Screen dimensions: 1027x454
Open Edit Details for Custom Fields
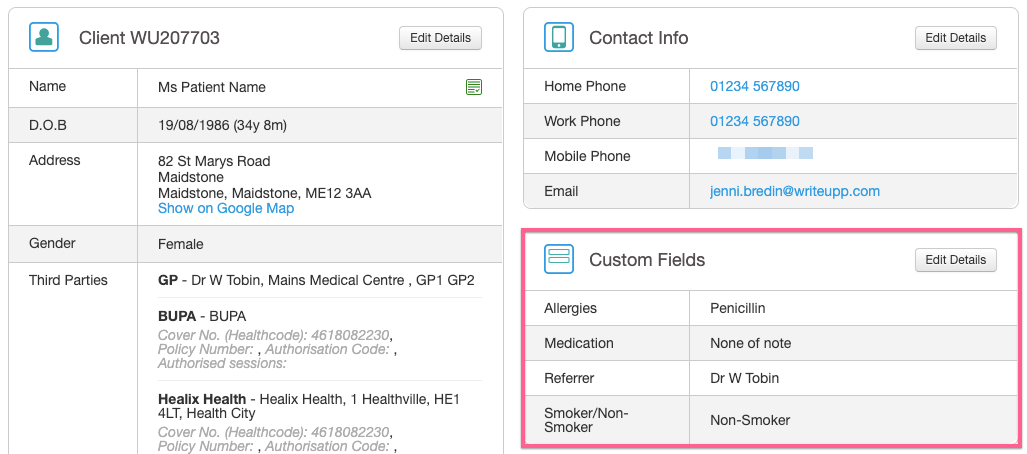[955, 260]
